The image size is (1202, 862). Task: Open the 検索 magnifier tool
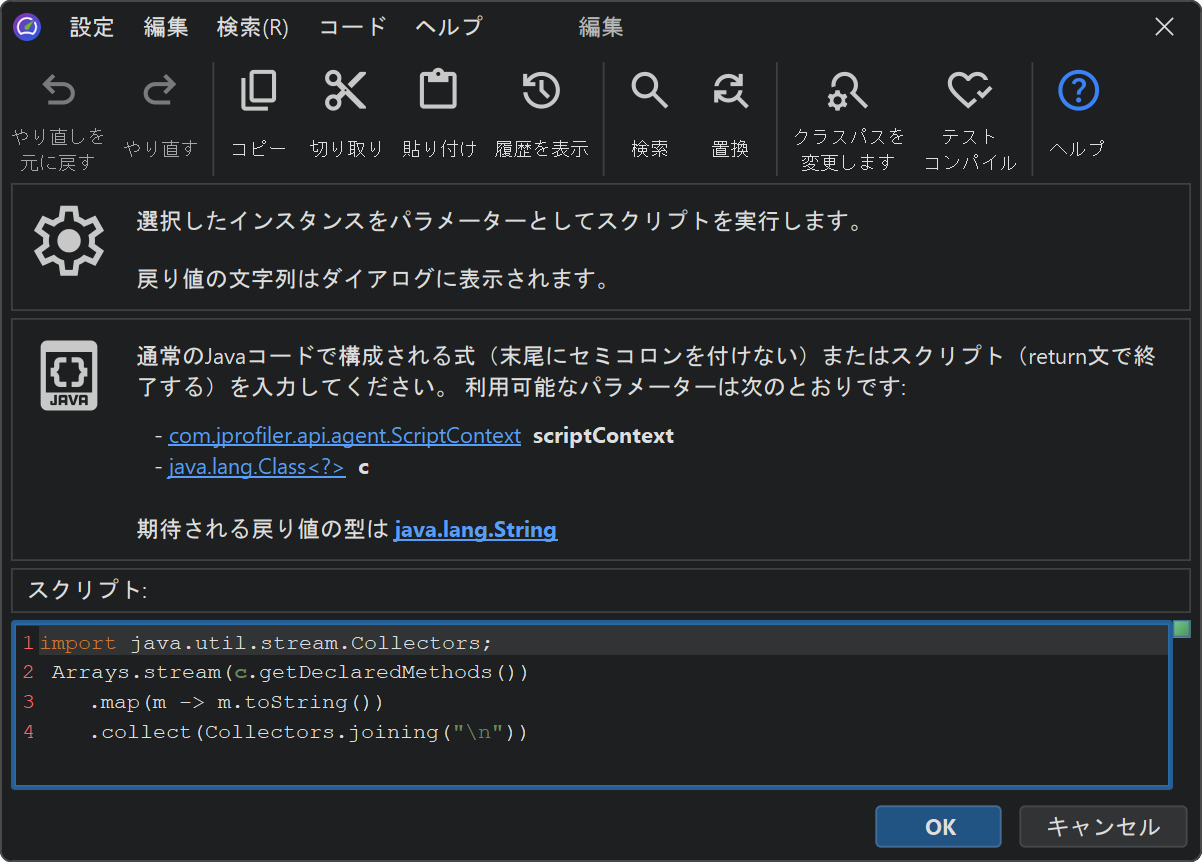tap(649, 92)
